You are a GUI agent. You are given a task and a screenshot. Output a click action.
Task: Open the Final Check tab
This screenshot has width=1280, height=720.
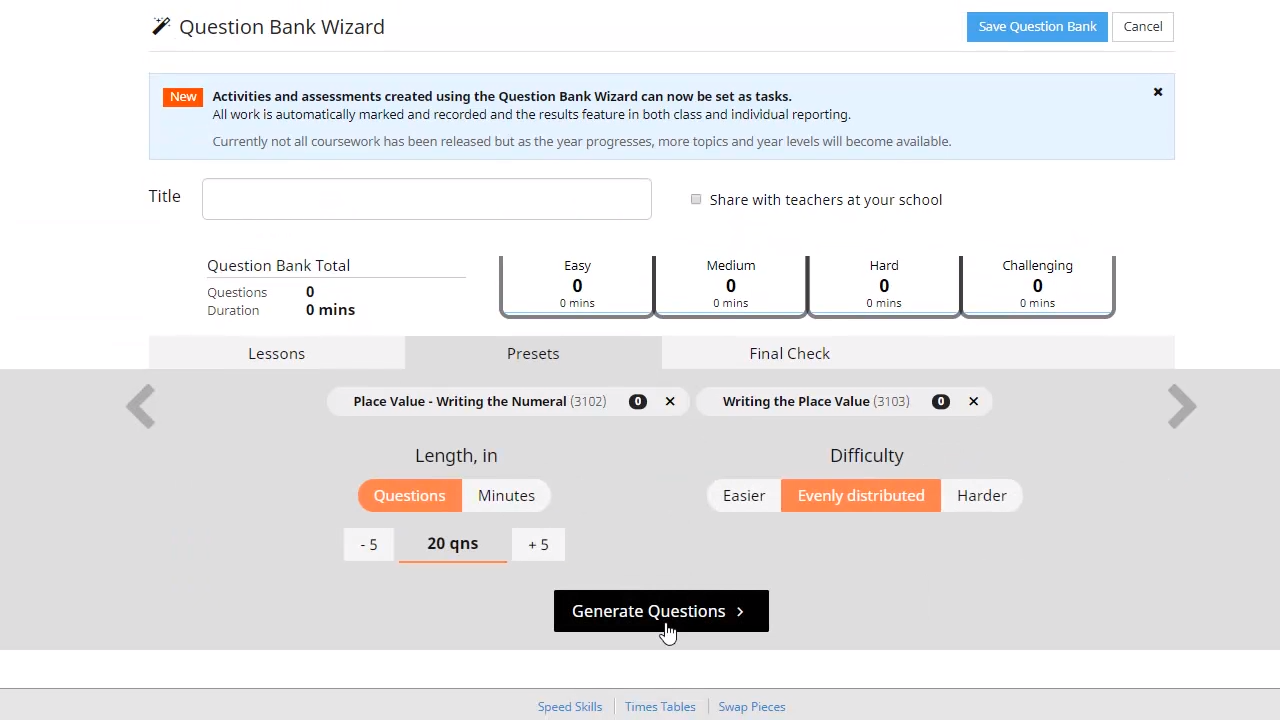789,353
